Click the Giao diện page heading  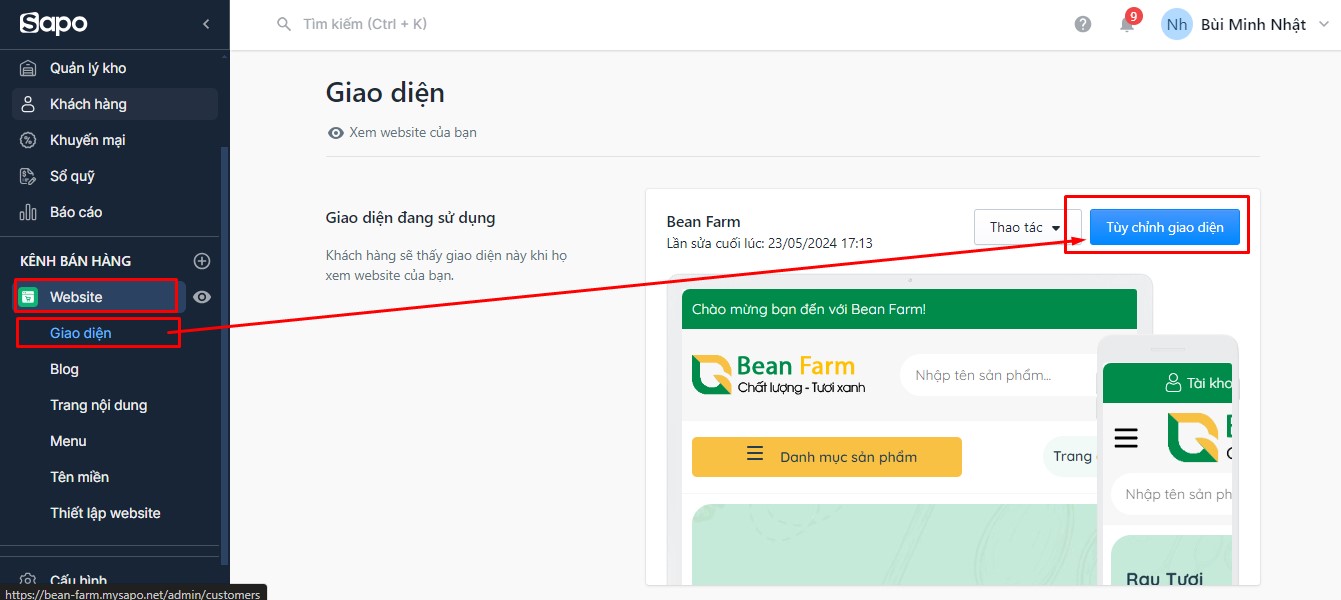[385, 93]
